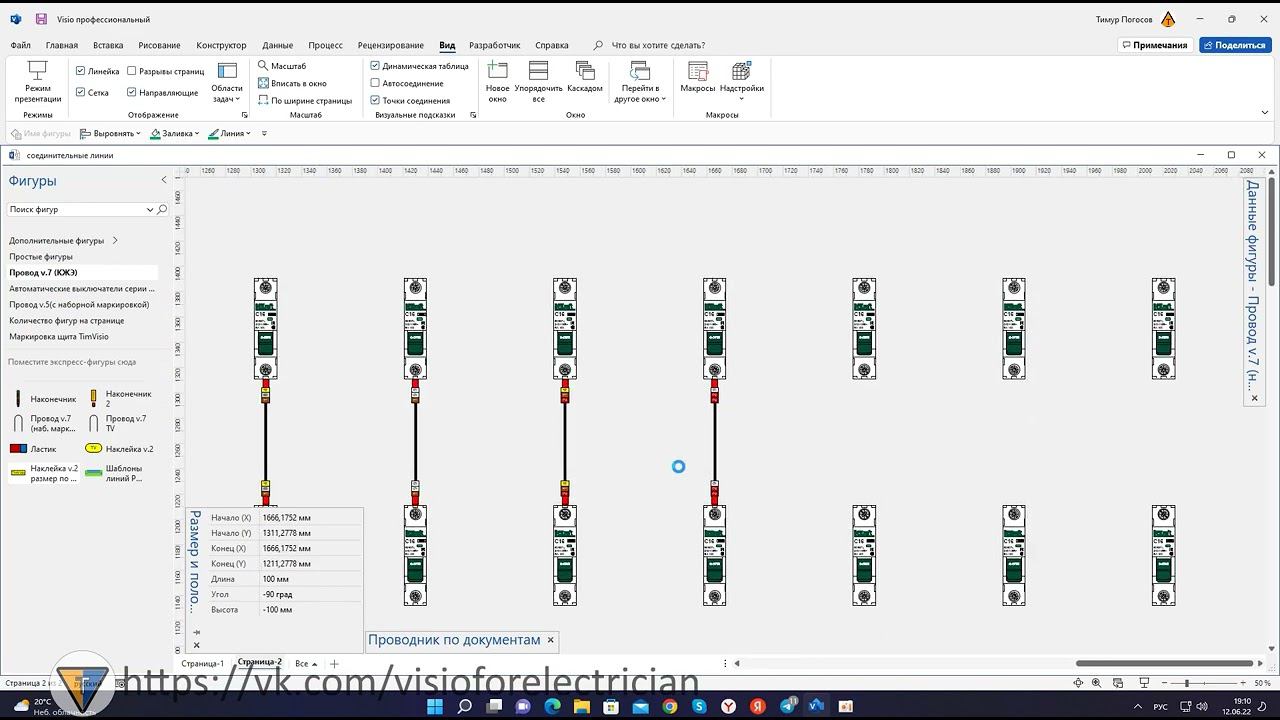Select the 'Количество фигур на странице' stencil
The height and width of the screenshot is (720, 1280).
(67, 321)
